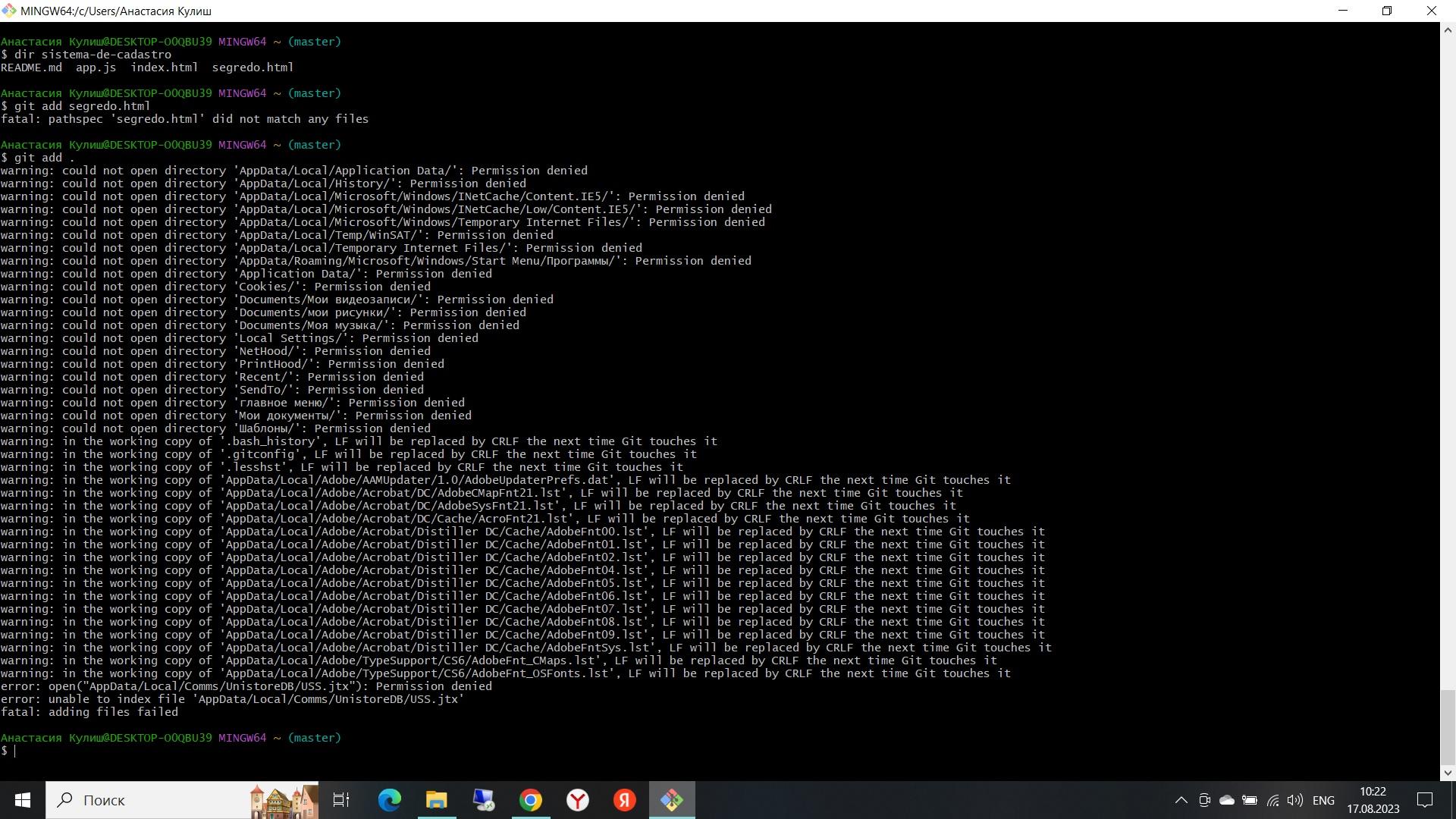
Task: Click the window title 'MINGW64:/c/Users/Анастасия Кулиш'
Action: (116, 11)
